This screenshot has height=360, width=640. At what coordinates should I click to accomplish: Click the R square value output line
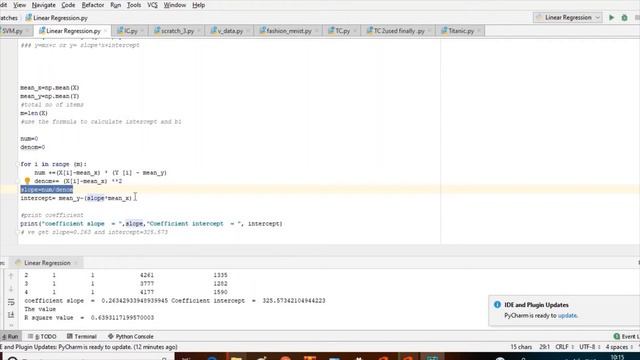tap(89, 318)
